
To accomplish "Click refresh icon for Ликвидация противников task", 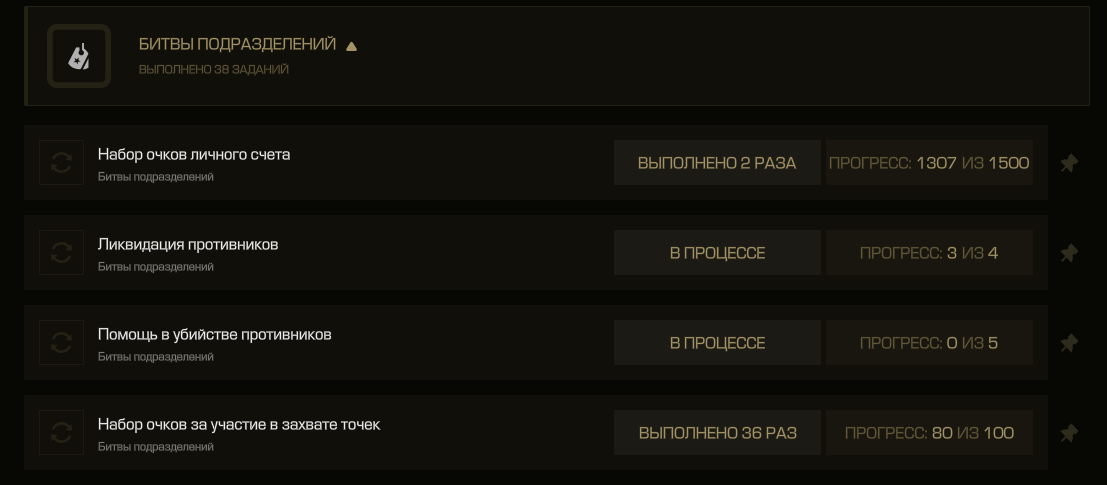I will pyautogui.click(x=61, y=253).
